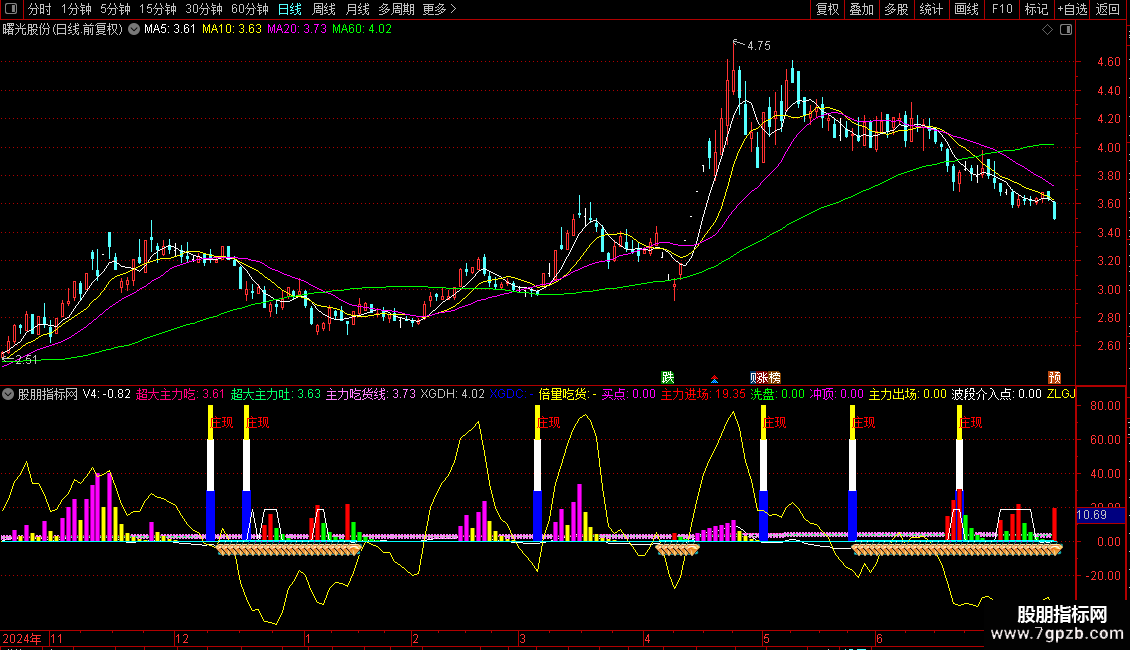
Task: Click the 返回 back button
Action: point(1108,9)
